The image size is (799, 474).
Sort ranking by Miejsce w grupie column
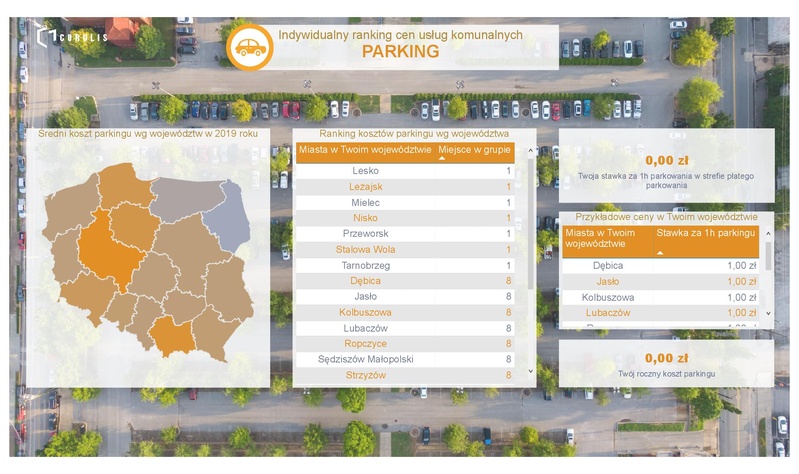[474, 150]
